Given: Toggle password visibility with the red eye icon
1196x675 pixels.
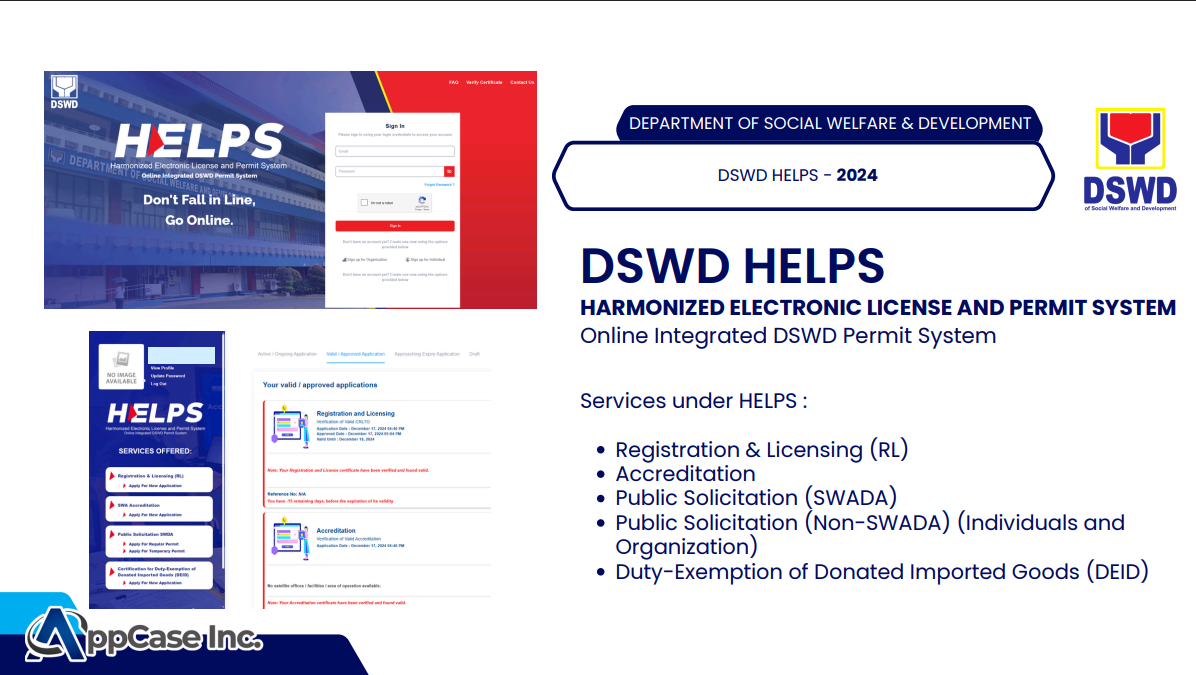Looking at the screenshot, I should [x=450, y=171].
